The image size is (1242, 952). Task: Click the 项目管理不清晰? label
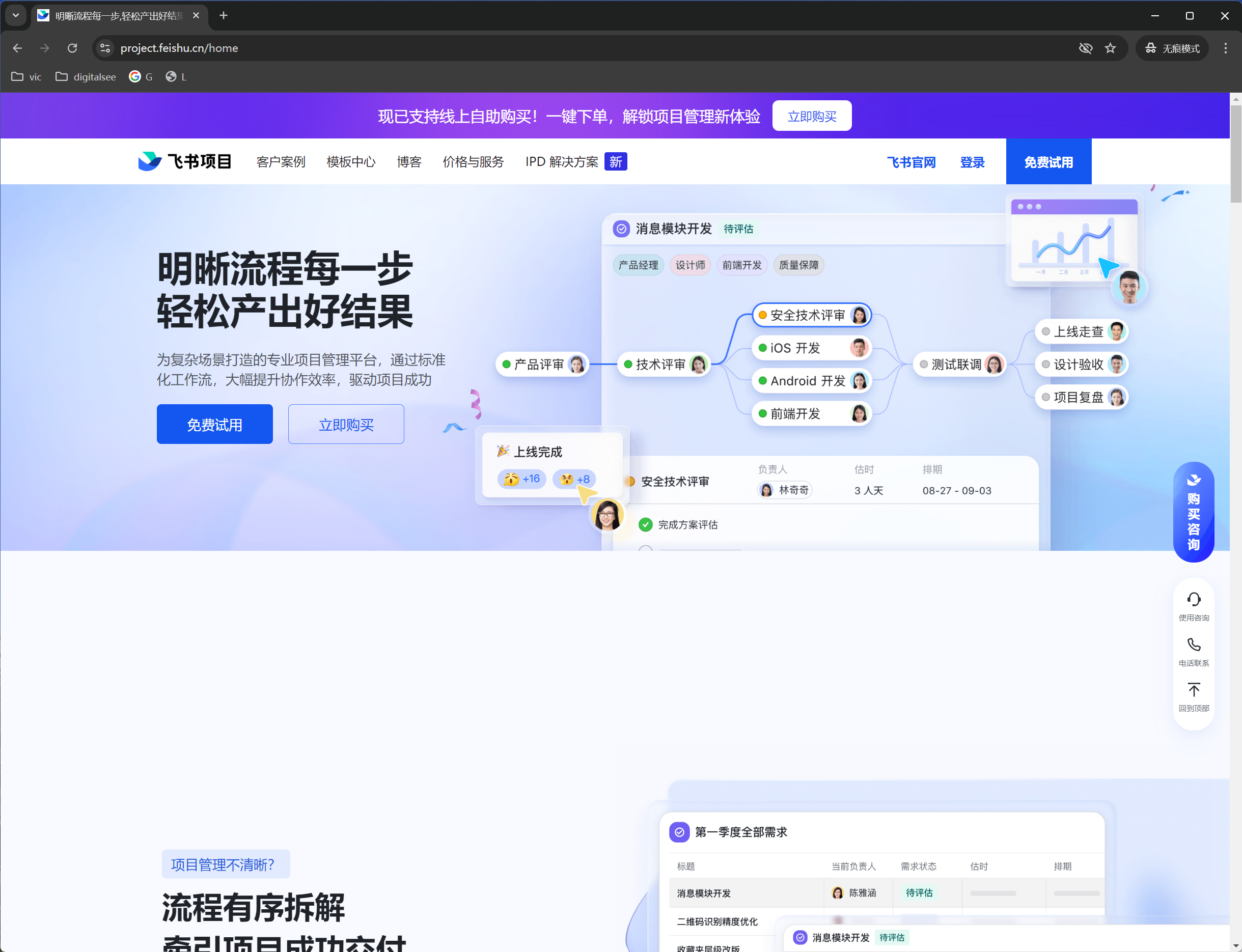click(x=226, y=864)
